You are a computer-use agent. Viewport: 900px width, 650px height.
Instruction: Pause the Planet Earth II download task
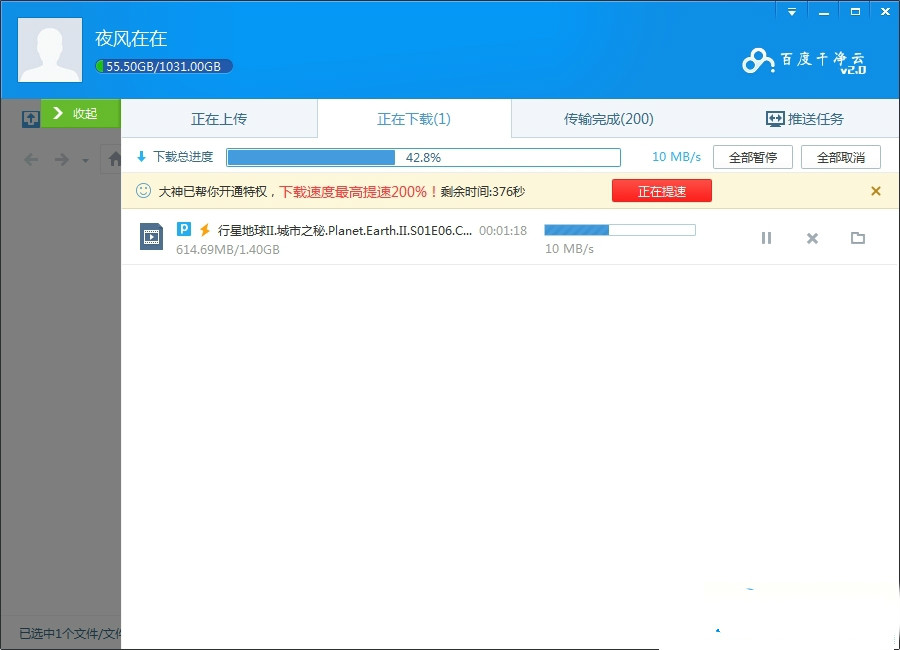[766, 238]
